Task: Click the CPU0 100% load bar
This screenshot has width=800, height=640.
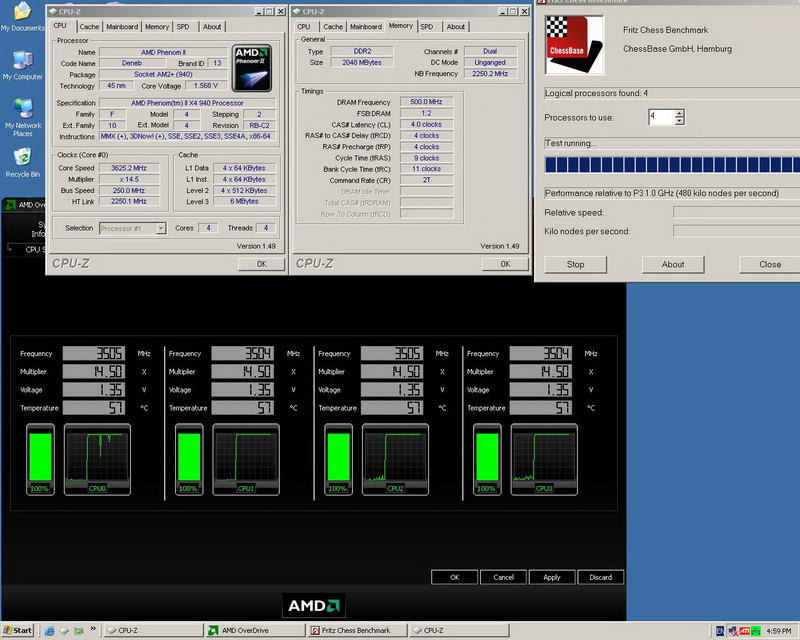Action: click(40, 459)
